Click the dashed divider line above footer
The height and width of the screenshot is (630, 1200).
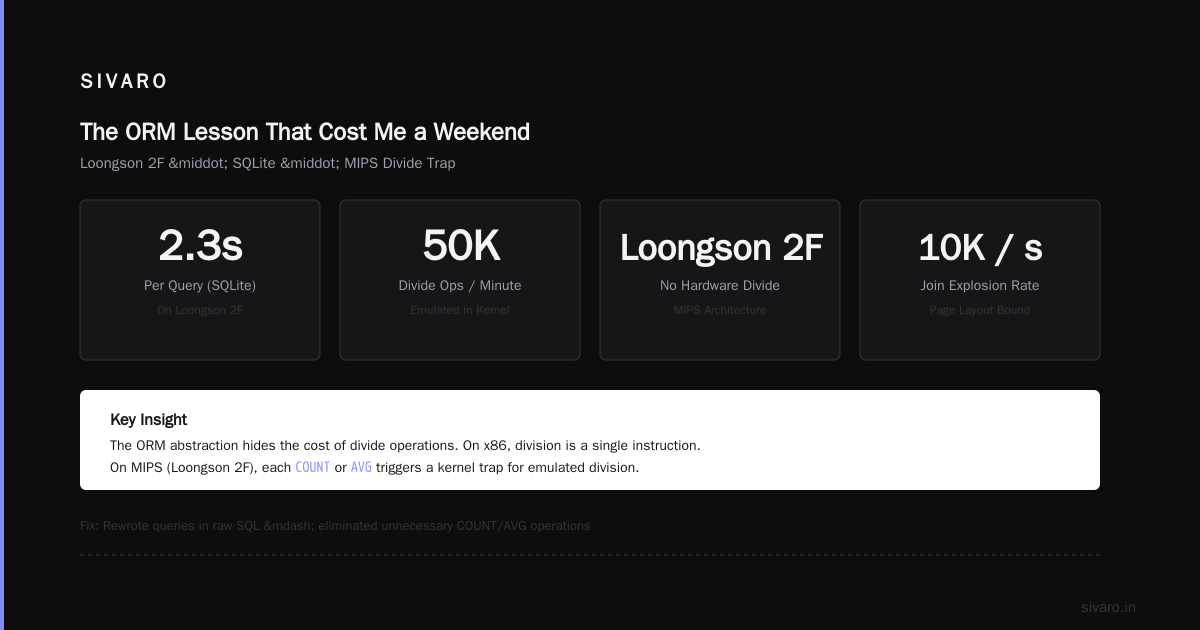click(x=590, y=555)
